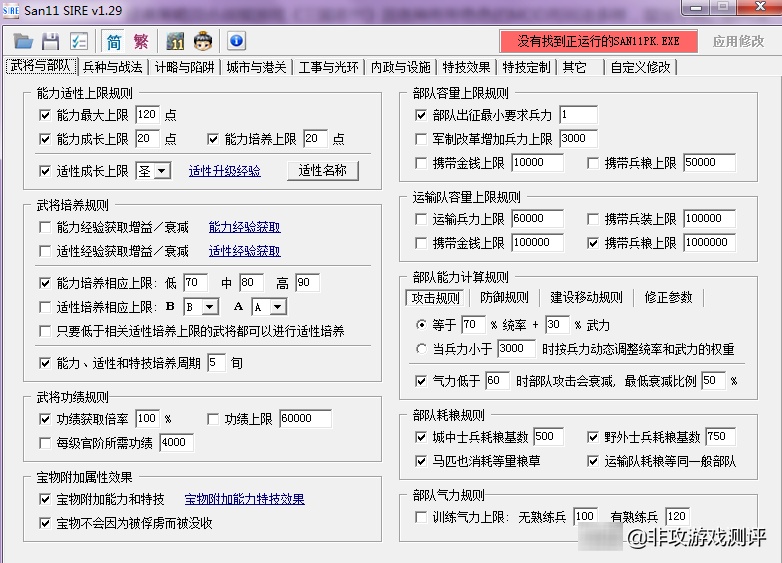Save settings with the floppy disk icon

50,41
